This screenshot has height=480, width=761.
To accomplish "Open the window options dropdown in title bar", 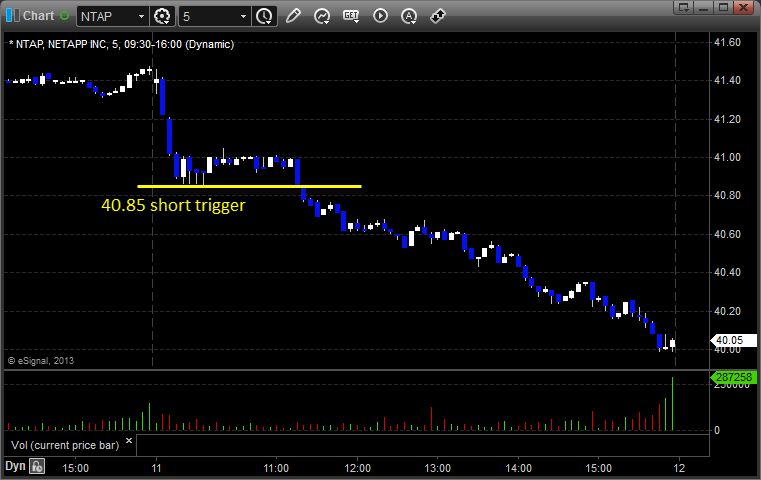I will [x=684, y=7].
